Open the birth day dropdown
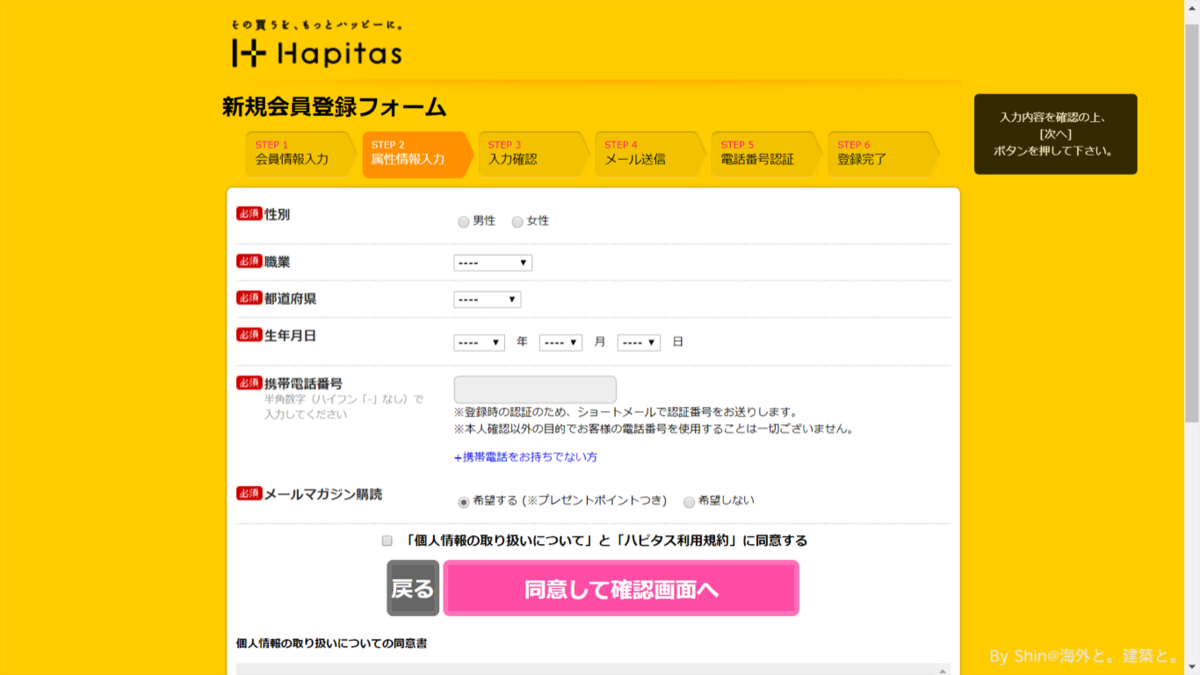1200x675 pixels. pos(639,342)
